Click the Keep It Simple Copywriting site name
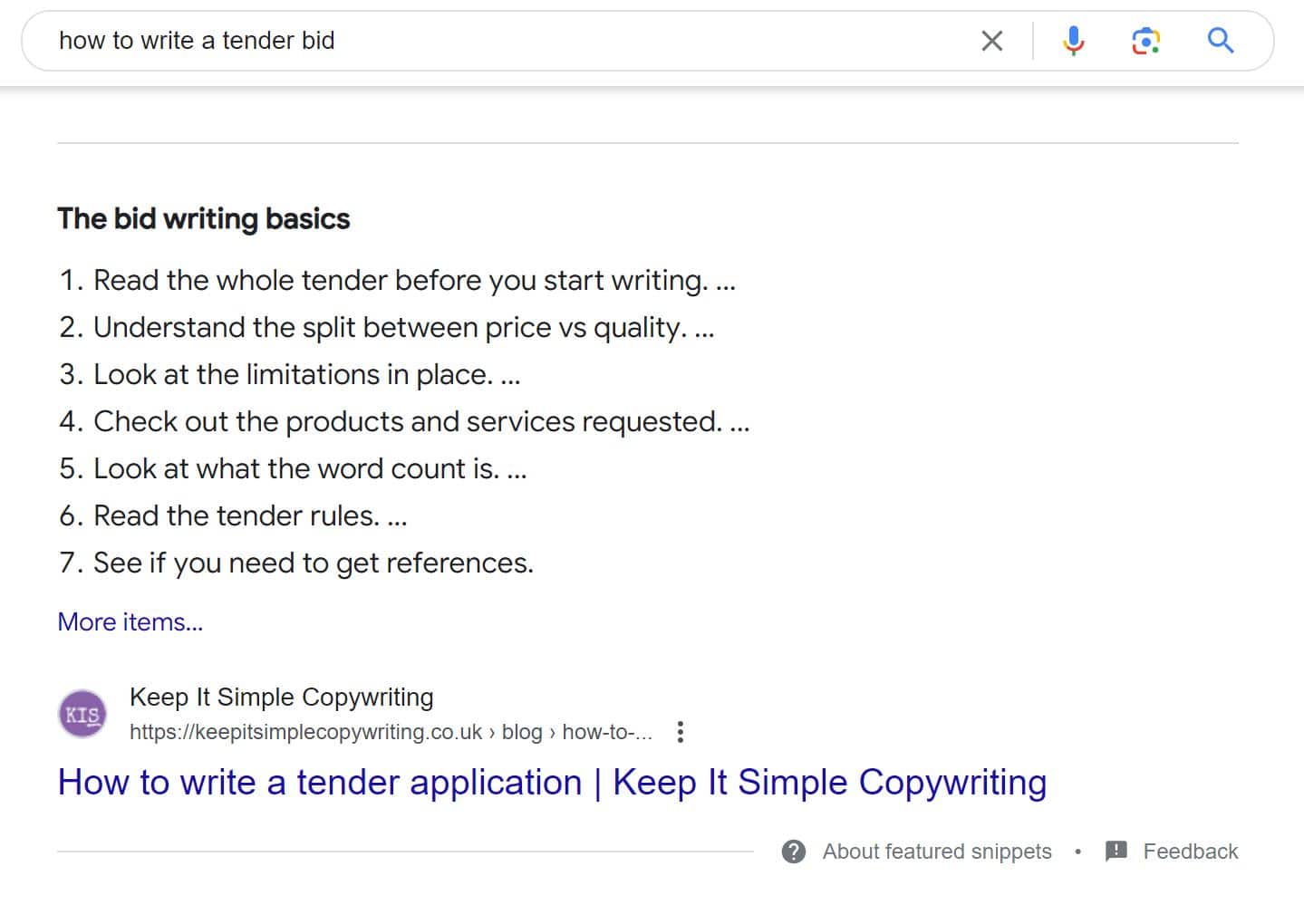This screenshot has height=924, width=1304. click(282, 697)
